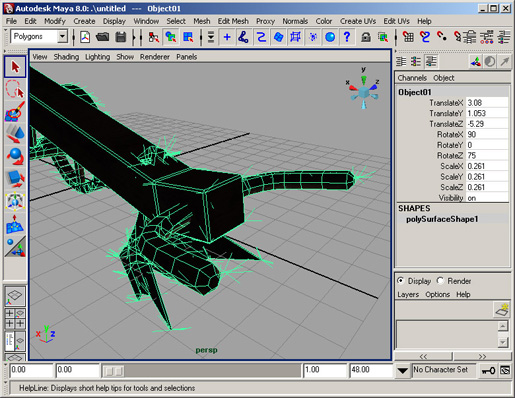Toggle the joints selection mask icon
Viewport: 515px width, 398px height.
244,37
